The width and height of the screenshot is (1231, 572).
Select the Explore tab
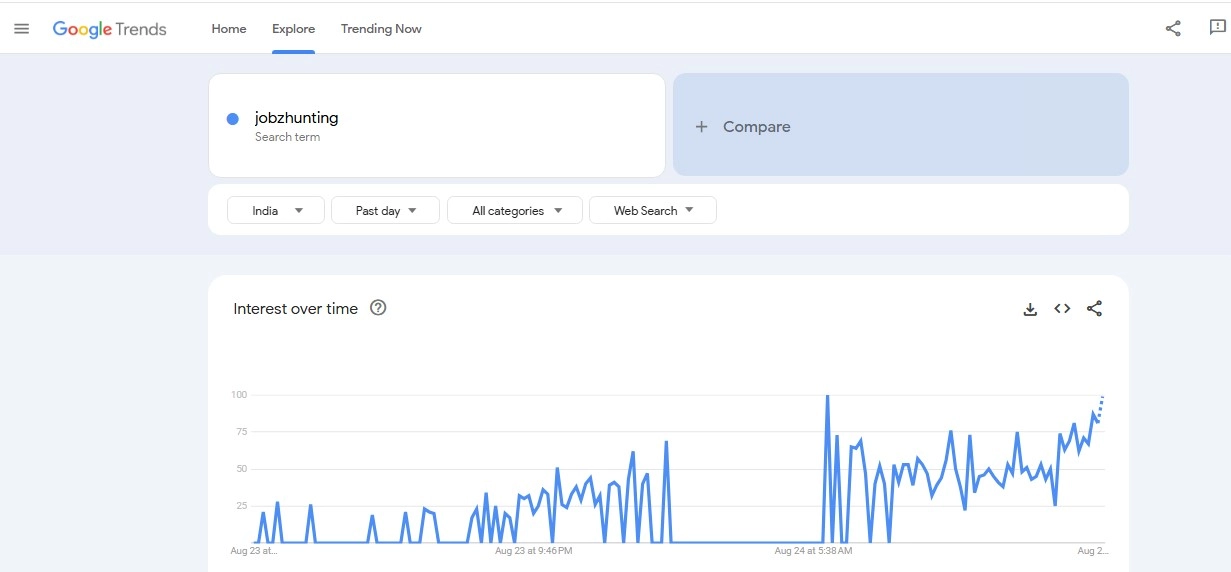coord(293,29)
